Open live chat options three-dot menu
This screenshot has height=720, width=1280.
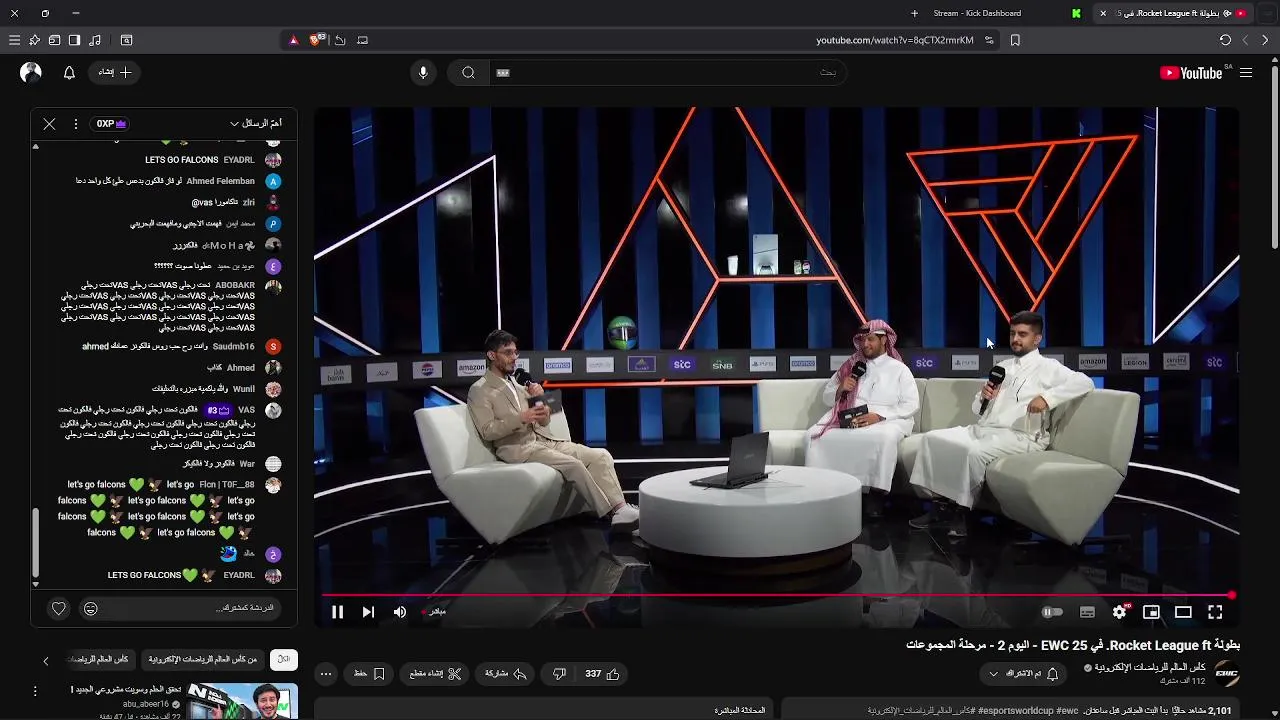coord(75,124)
